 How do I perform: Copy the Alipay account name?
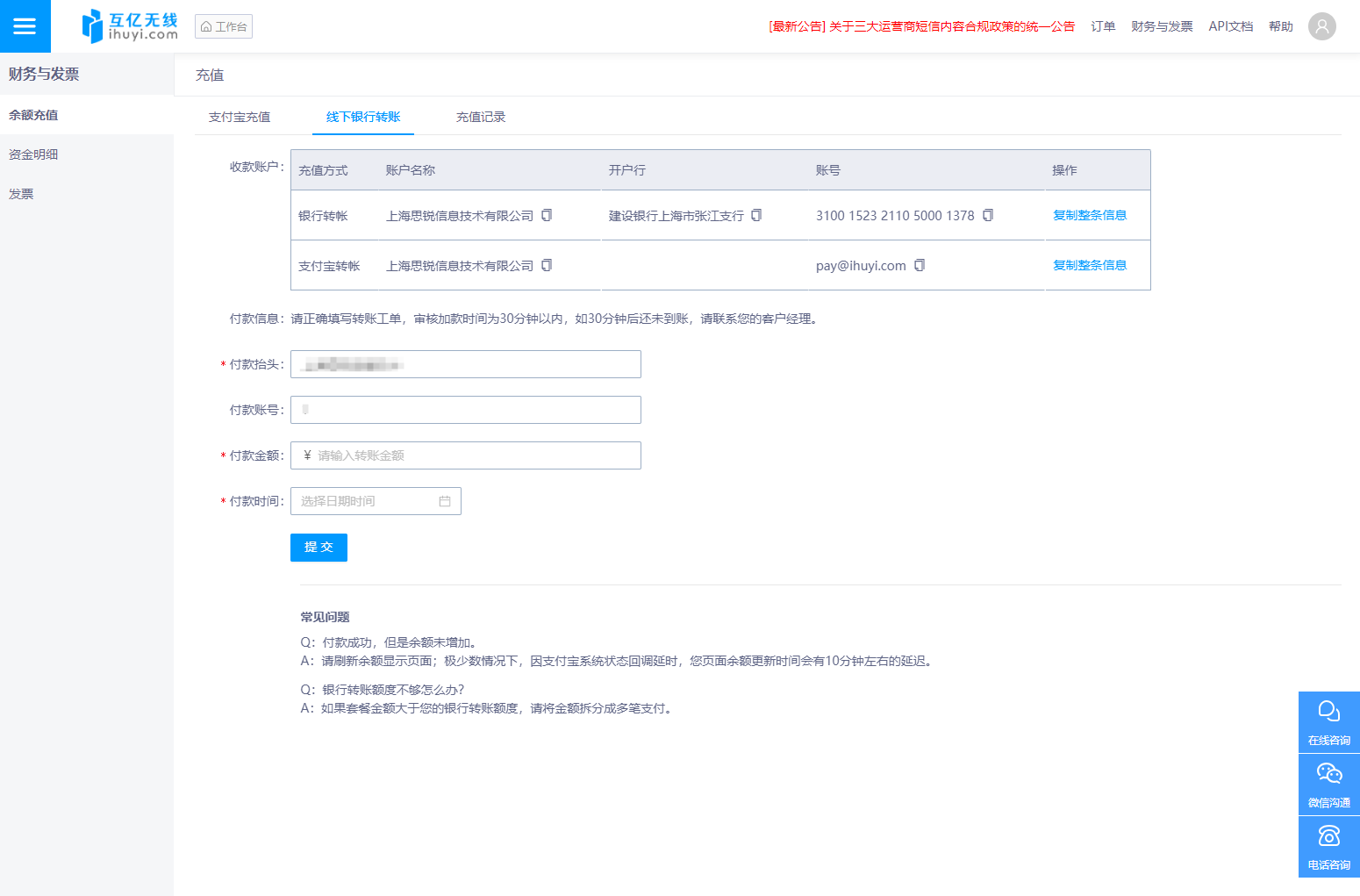tap(547, 265)
